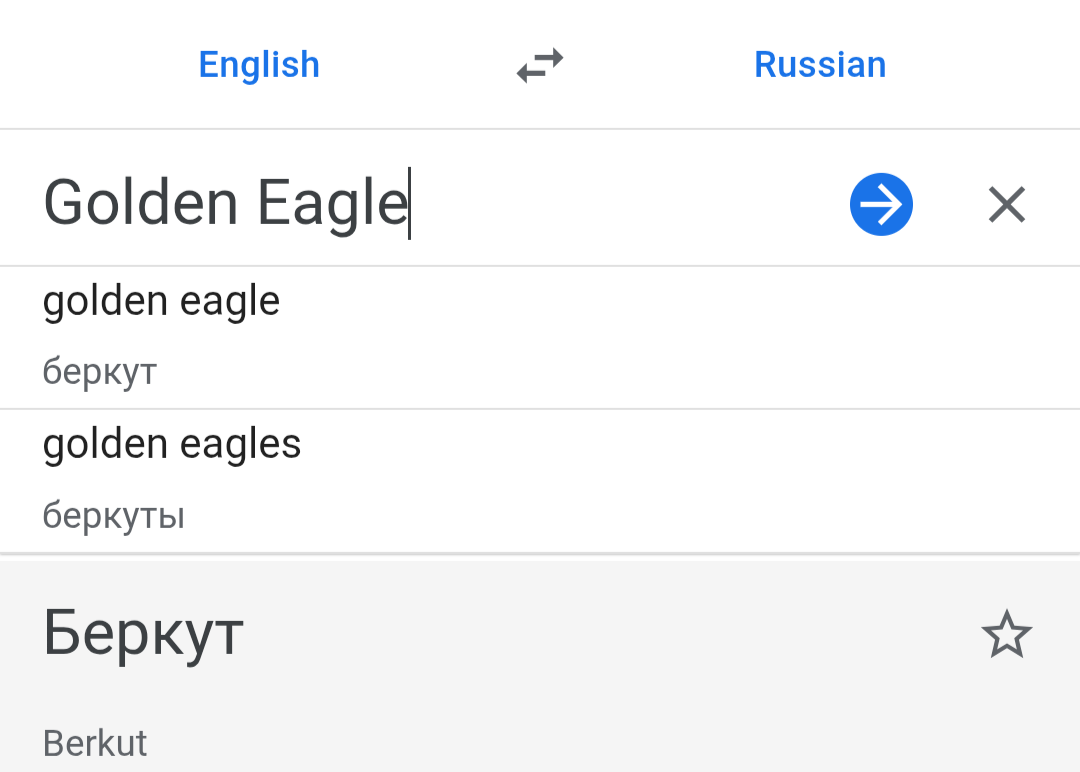1080x772 pixels.
Task: Choose the gray "беркуты" suggestion translation
Action: 114,516
